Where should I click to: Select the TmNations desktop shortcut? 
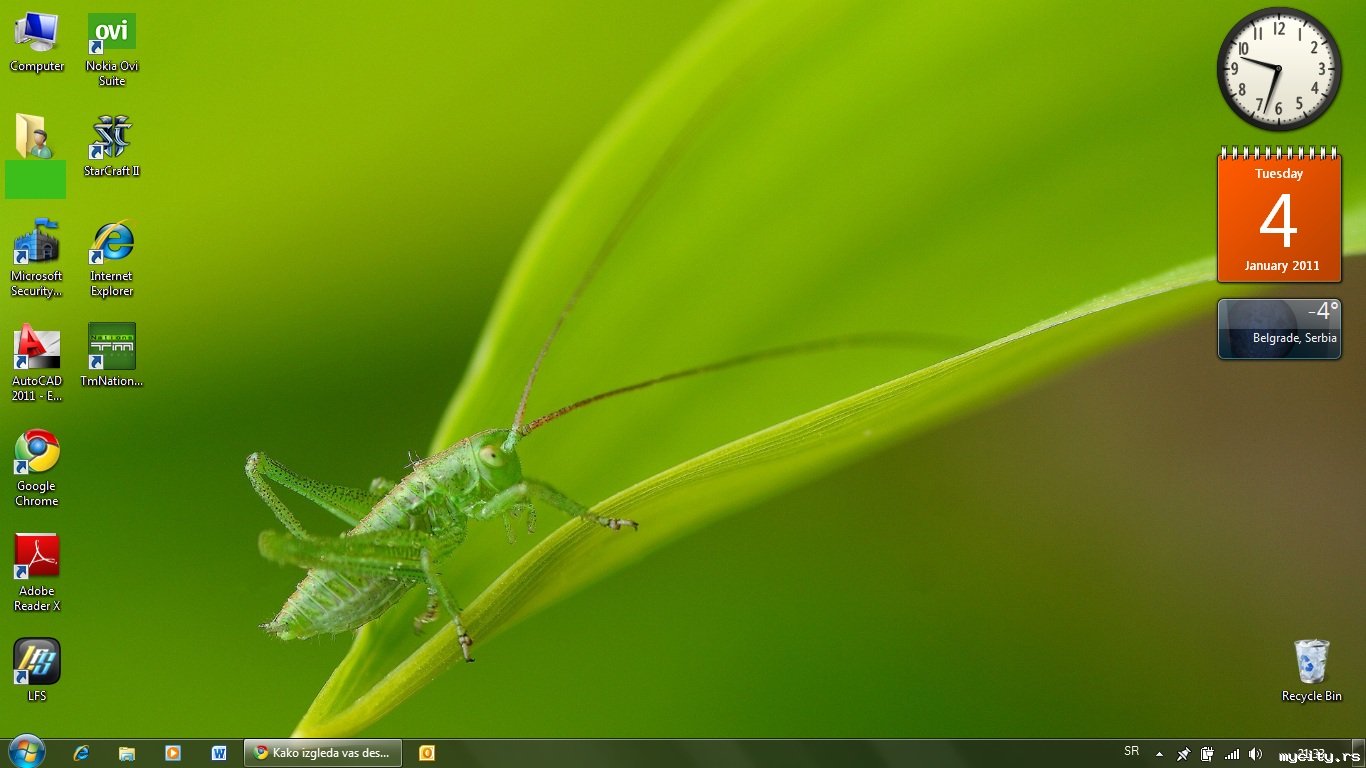(112, 355)
